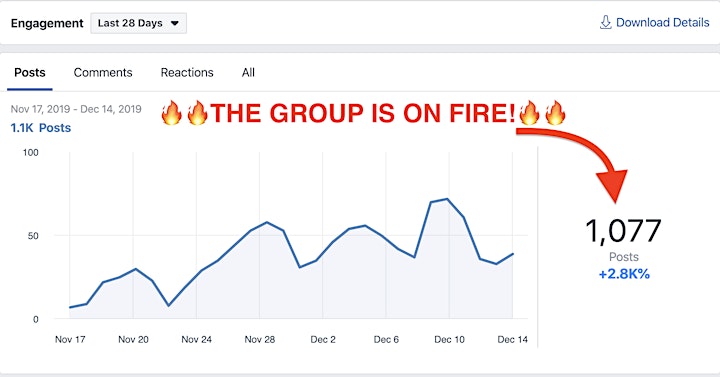This screenshot has height=377, width=720.
Task: Click the 1,077 posts total number
Action: [x=623, y=231]
